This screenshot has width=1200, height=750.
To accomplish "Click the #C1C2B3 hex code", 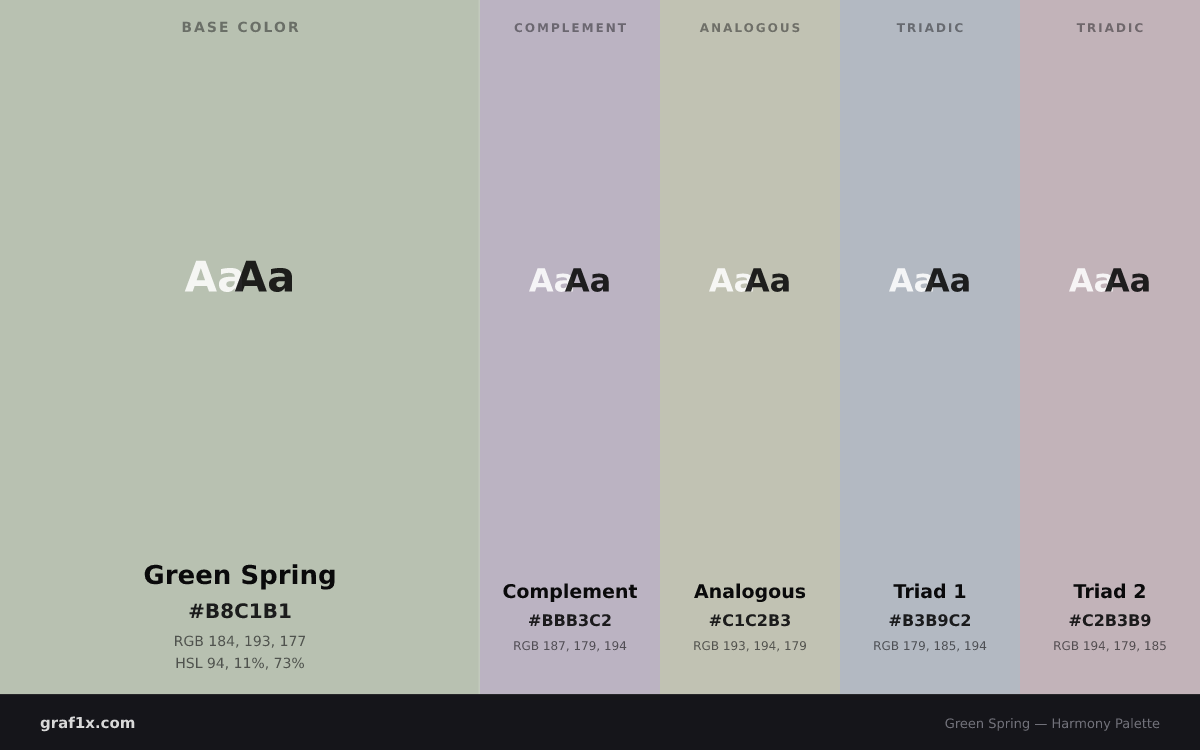I will (750, 621).
